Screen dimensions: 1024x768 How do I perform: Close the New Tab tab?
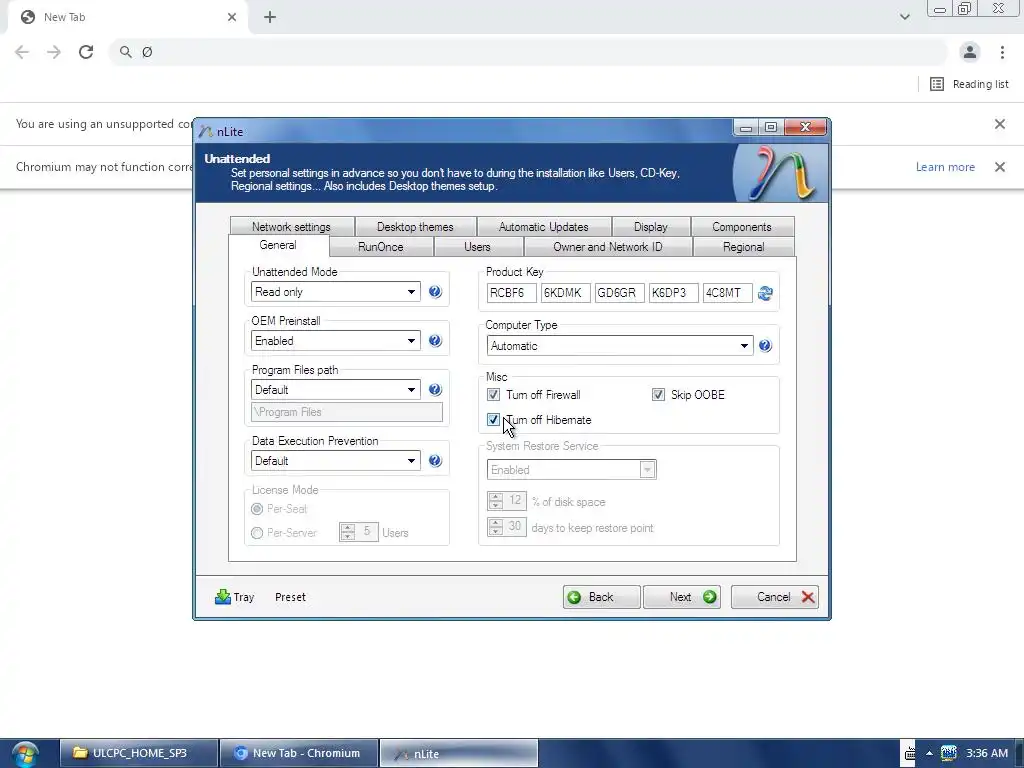click(x=232, y=17)
